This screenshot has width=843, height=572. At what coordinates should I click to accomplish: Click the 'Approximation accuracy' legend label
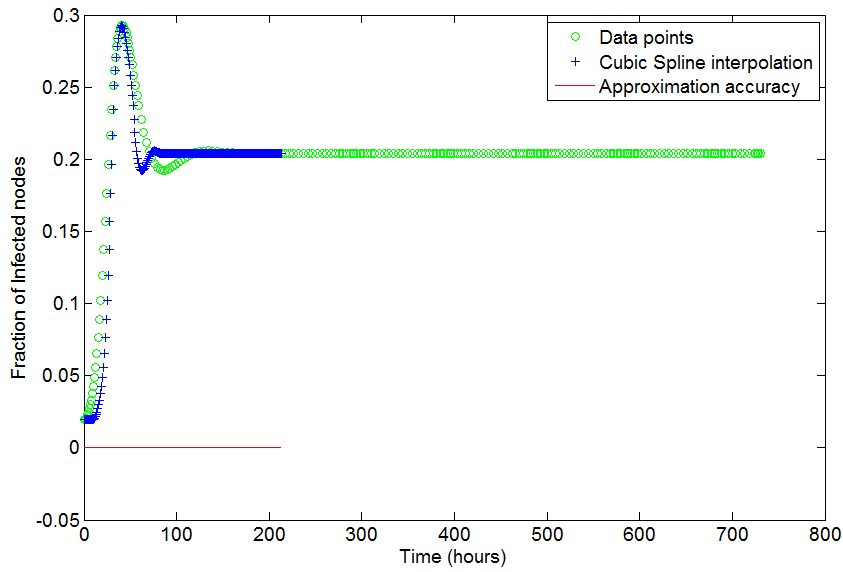click(699, 87)
